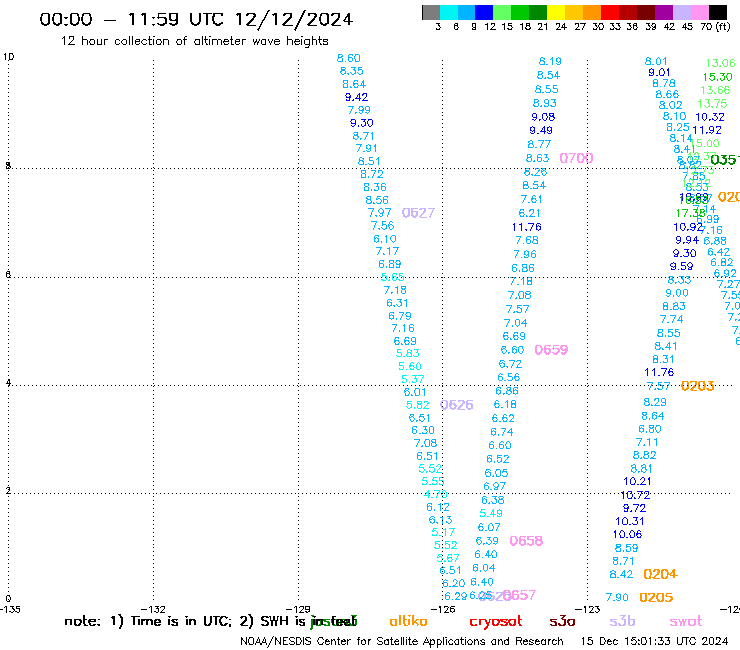Screen dimensions: 740x650
Task: Click wave height value 7.61
Action: tap(531, 200)
